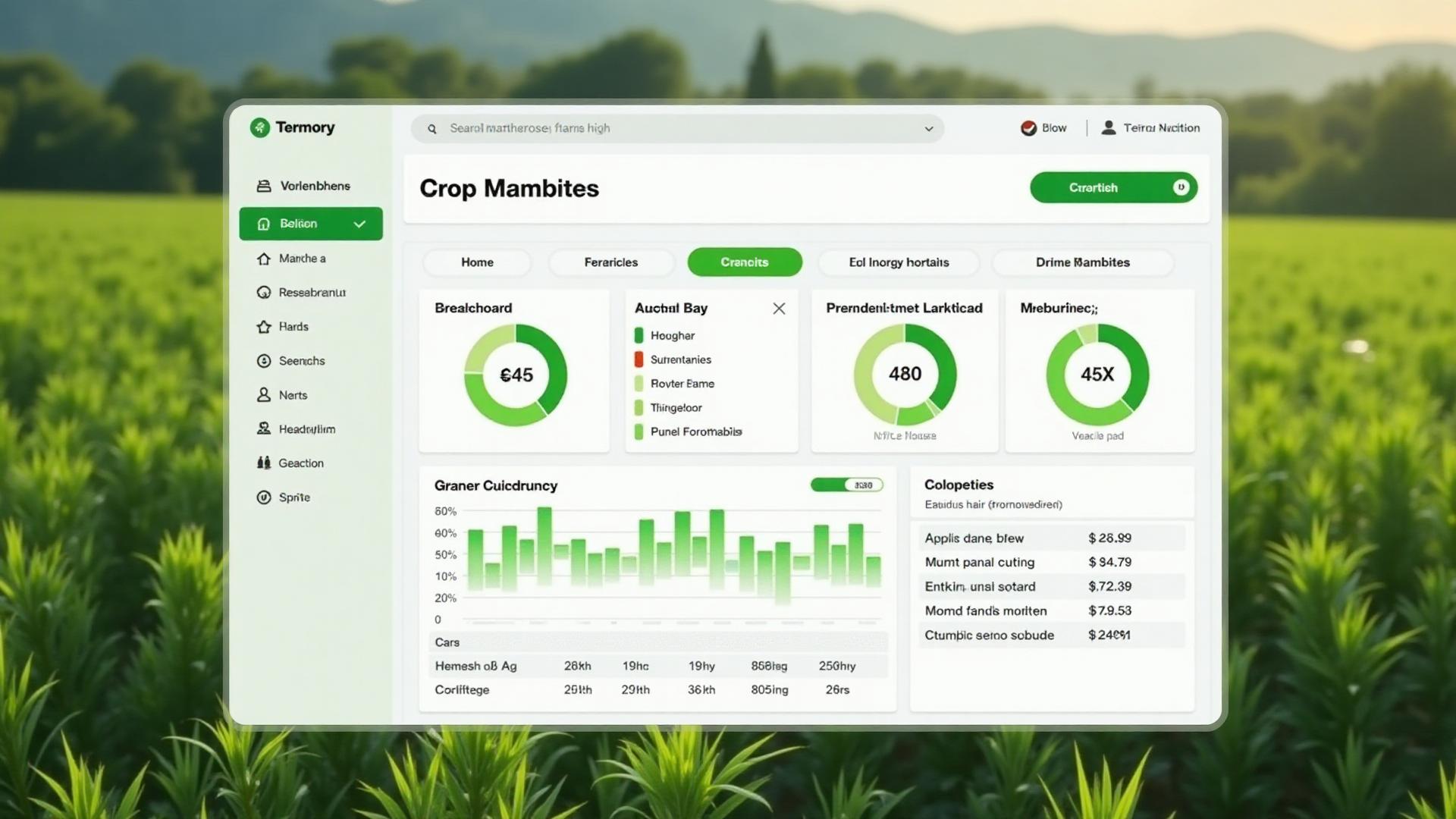
Task: Open Marche a home icon
Action: (x=264, y=259)
